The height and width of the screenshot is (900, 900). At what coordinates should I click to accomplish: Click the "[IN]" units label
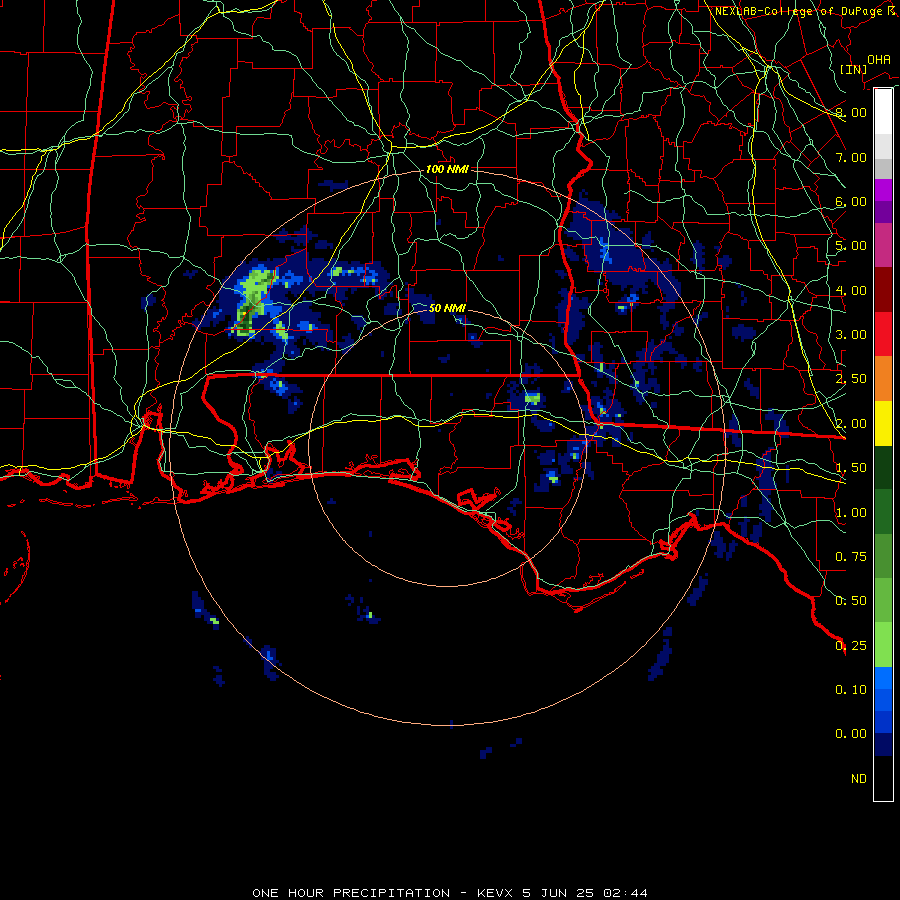click(853, 69)
